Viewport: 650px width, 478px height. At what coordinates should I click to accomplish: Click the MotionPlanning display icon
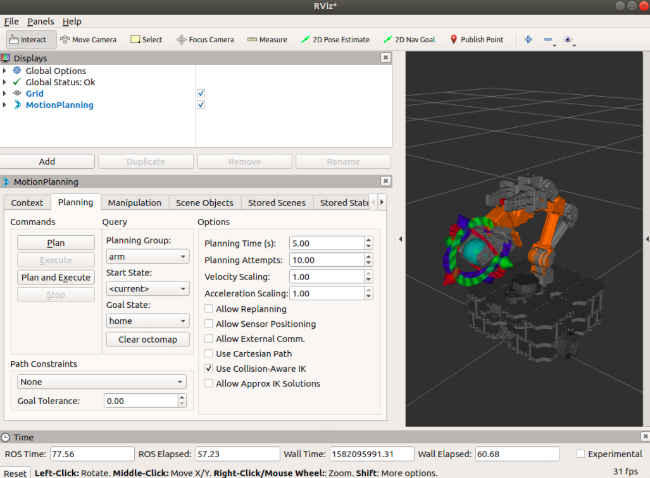(17, 104)
